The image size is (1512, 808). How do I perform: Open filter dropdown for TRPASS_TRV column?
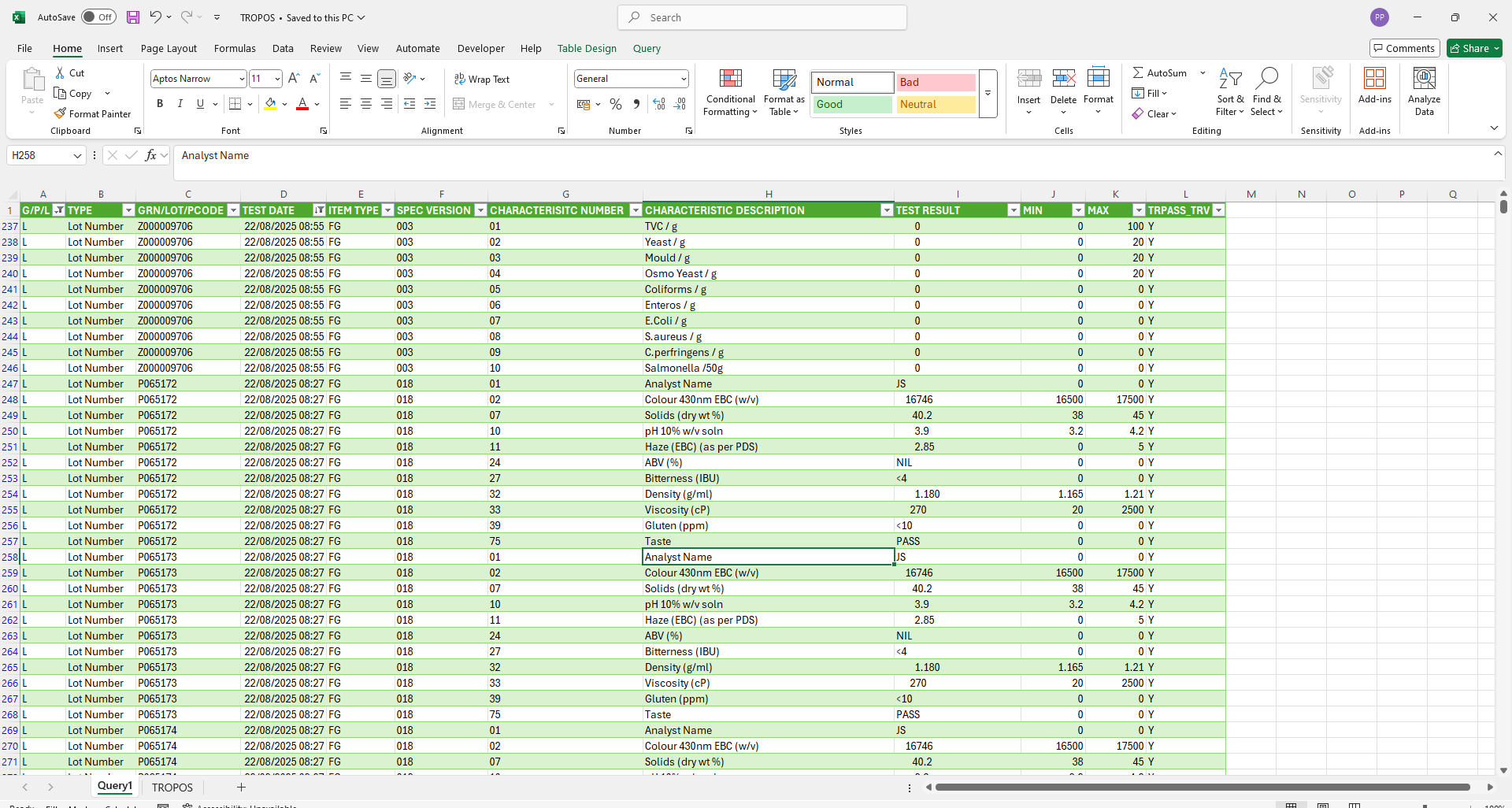pos(1218,210)
